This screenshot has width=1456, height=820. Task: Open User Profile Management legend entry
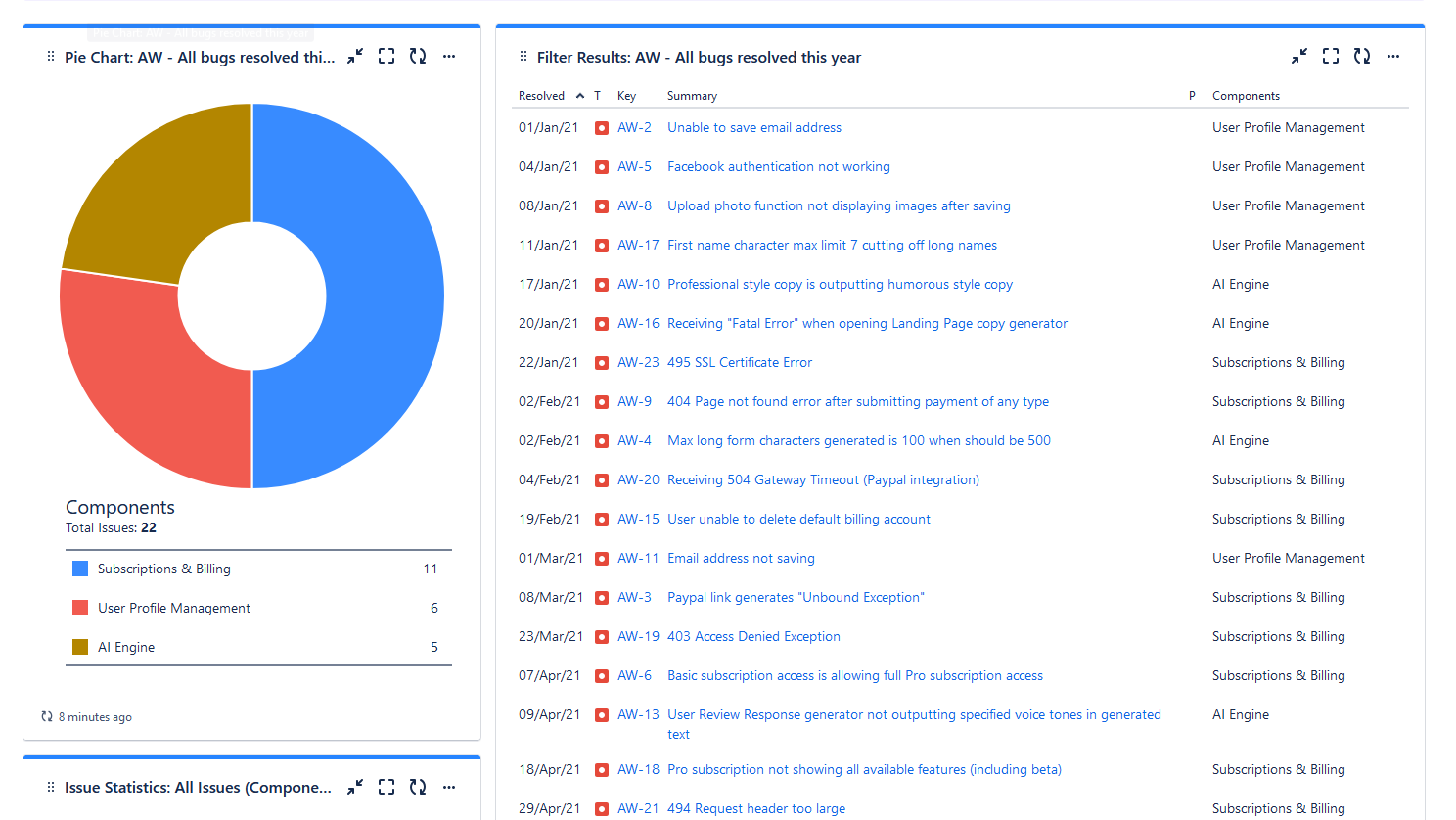174,608
